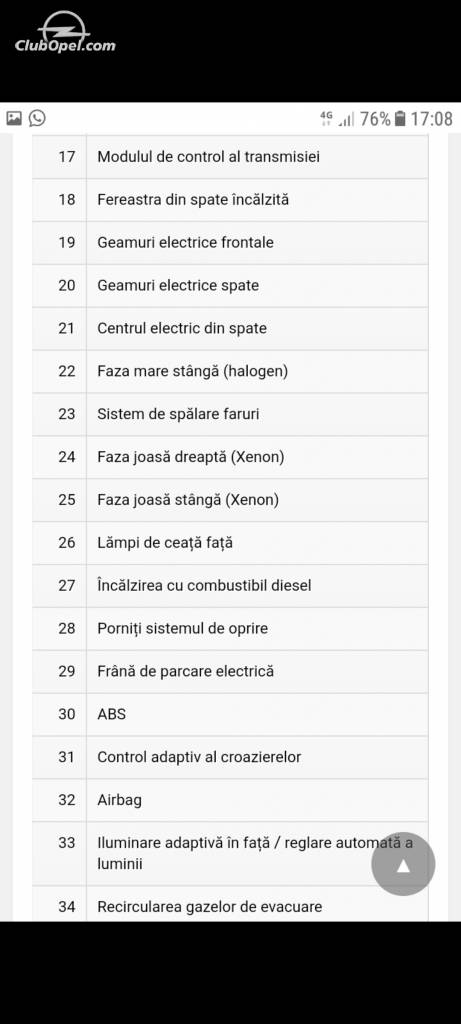
Task: Tap Lămpi de ceață față row
Action: (230, 543)
